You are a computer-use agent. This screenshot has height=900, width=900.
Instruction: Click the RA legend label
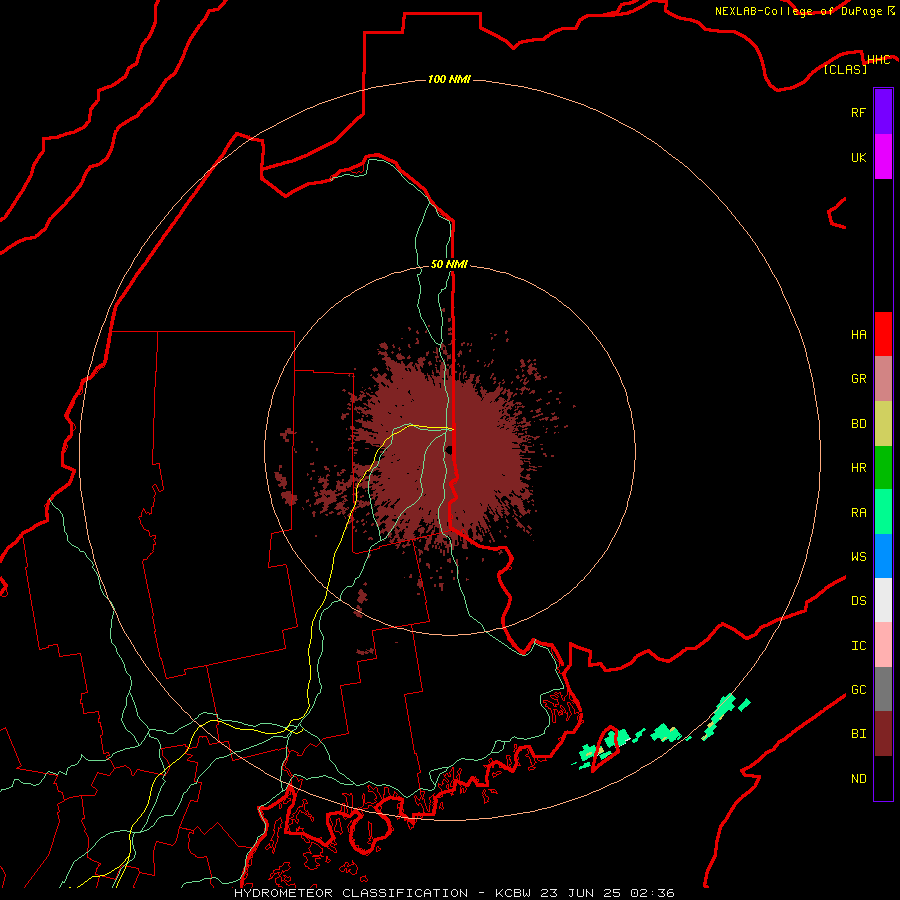pyautogui.click(x=858, y=513)
